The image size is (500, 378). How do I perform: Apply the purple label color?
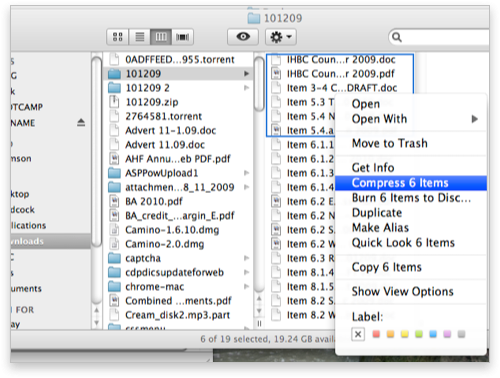(447, 334)
